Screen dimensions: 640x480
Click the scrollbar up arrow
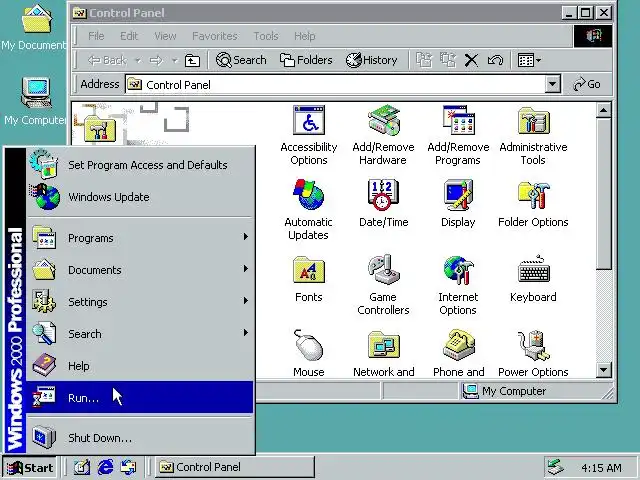[603, 110]
